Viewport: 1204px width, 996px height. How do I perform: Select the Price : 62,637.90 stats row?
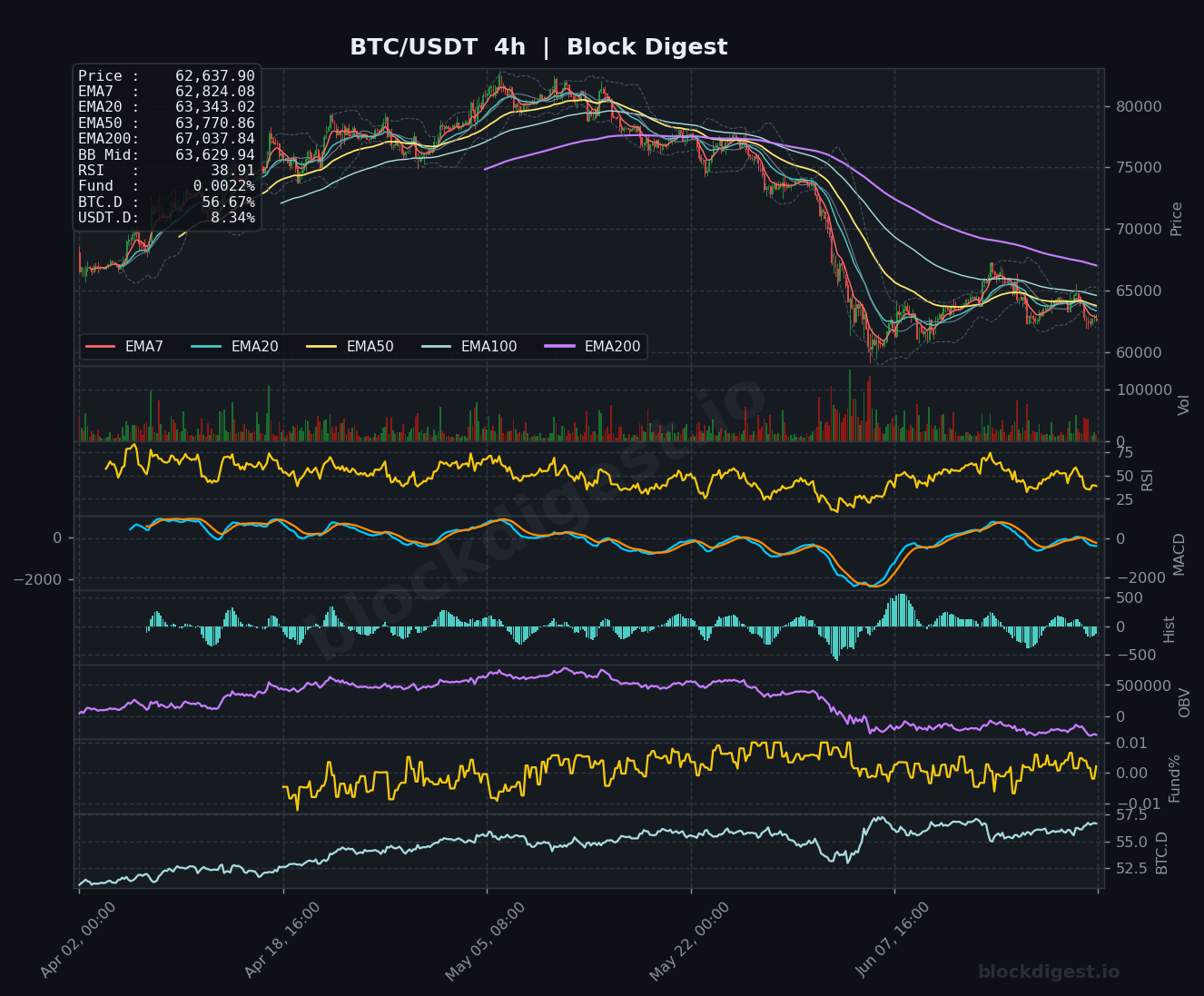[166, 76]
